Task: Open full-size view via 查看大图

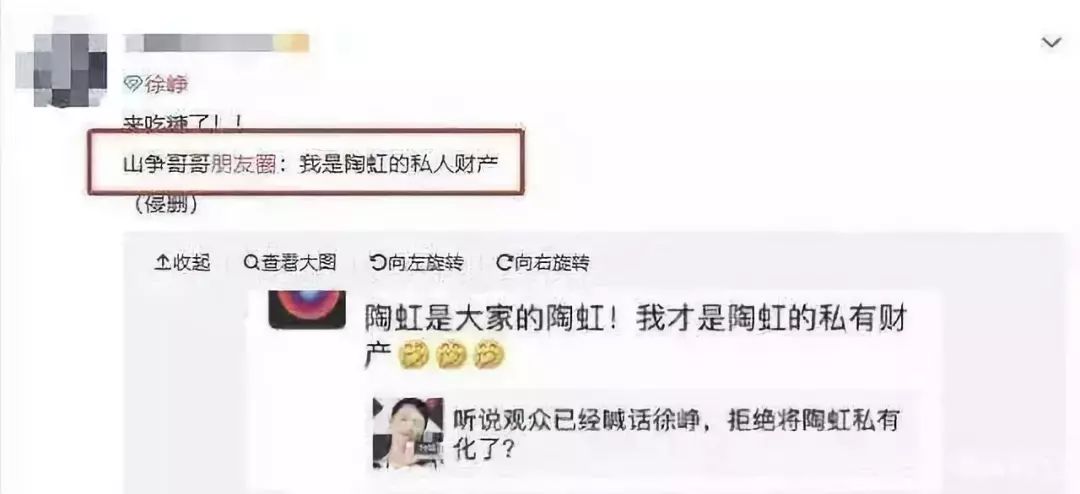Action: tap(290, 263)
